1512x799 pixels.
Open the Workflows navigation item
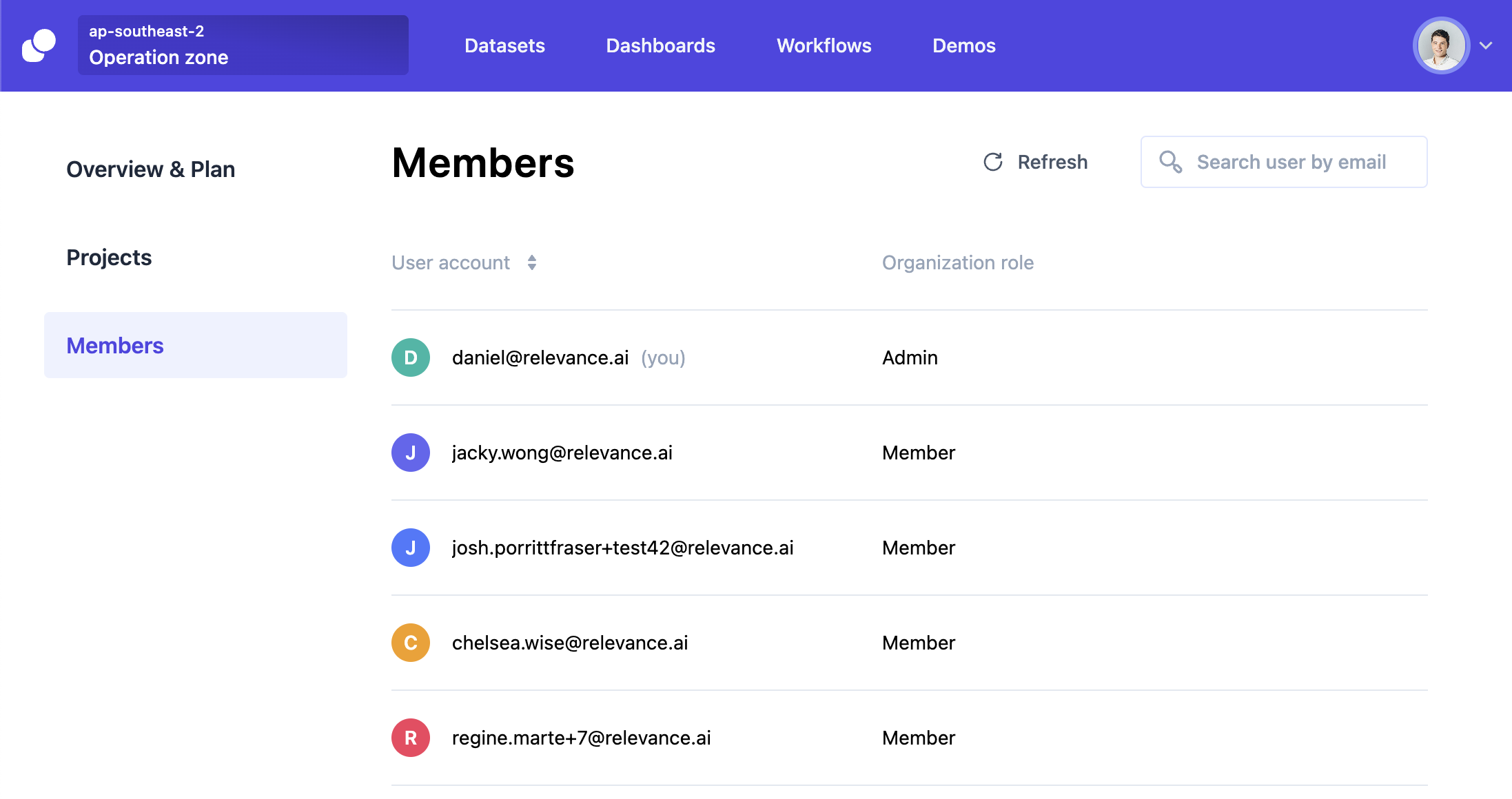824,45
